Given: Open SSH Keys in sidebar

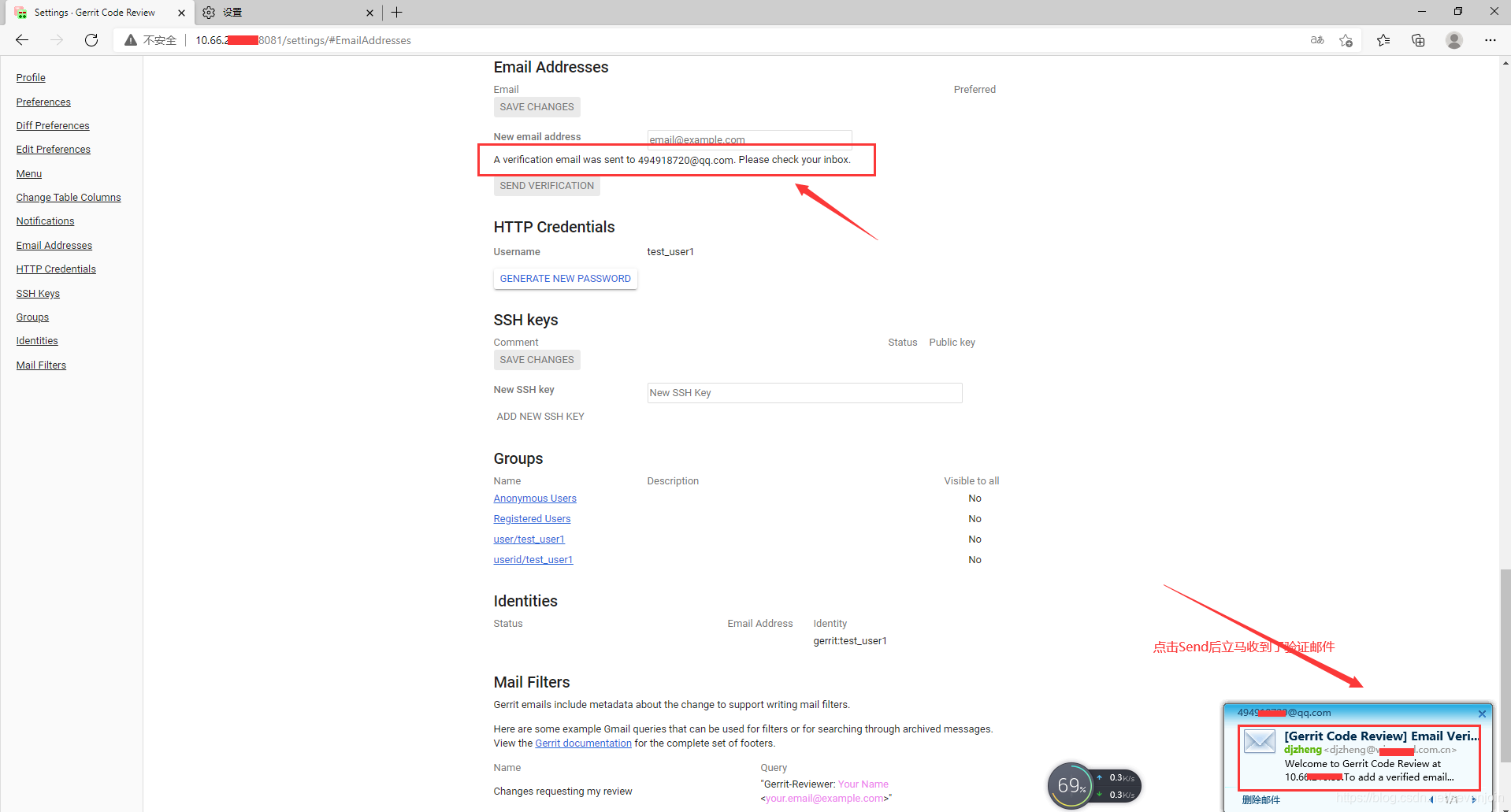Looking at the screenshot, I should tap(38, 293).
